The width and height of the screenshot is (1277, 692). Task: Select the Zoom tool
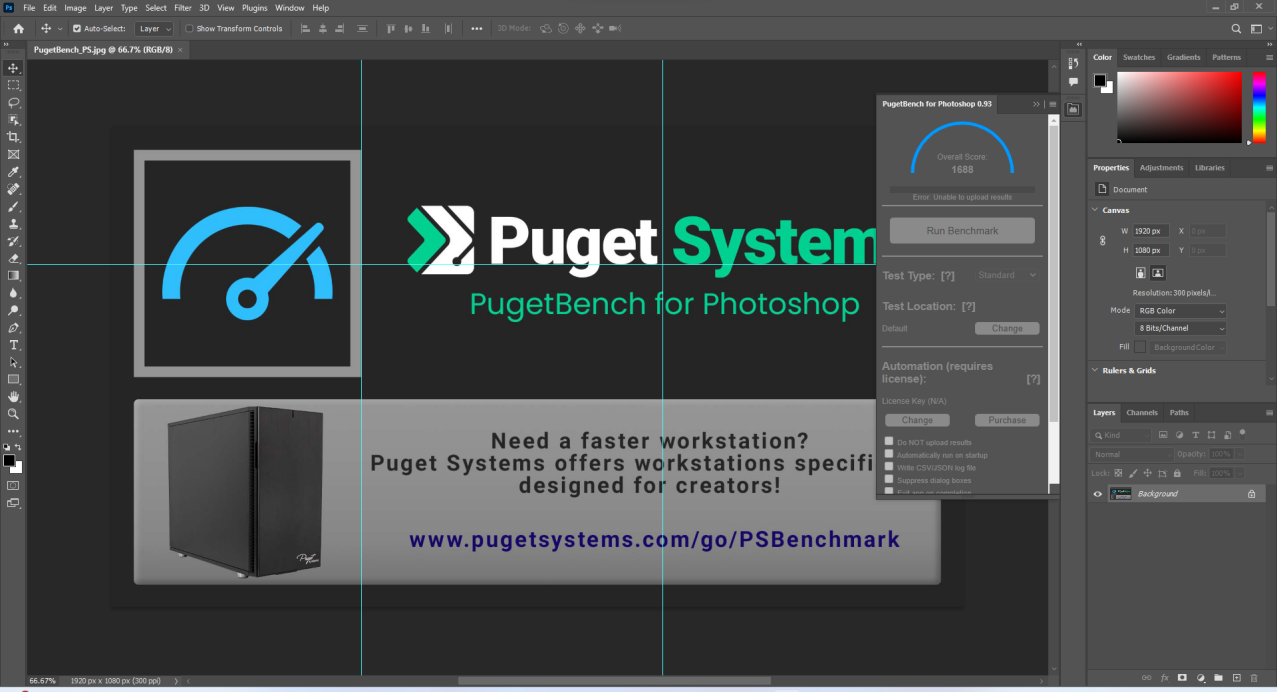pyautogui.click(x=13, y=413)
